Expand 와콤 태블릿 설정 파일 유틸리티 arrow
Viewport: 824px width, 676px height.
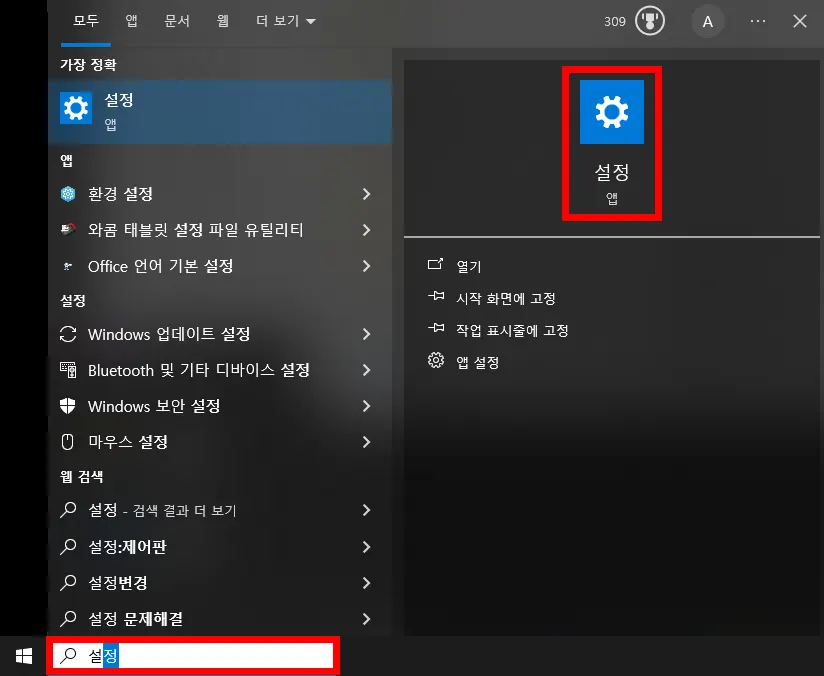(366, 230)
